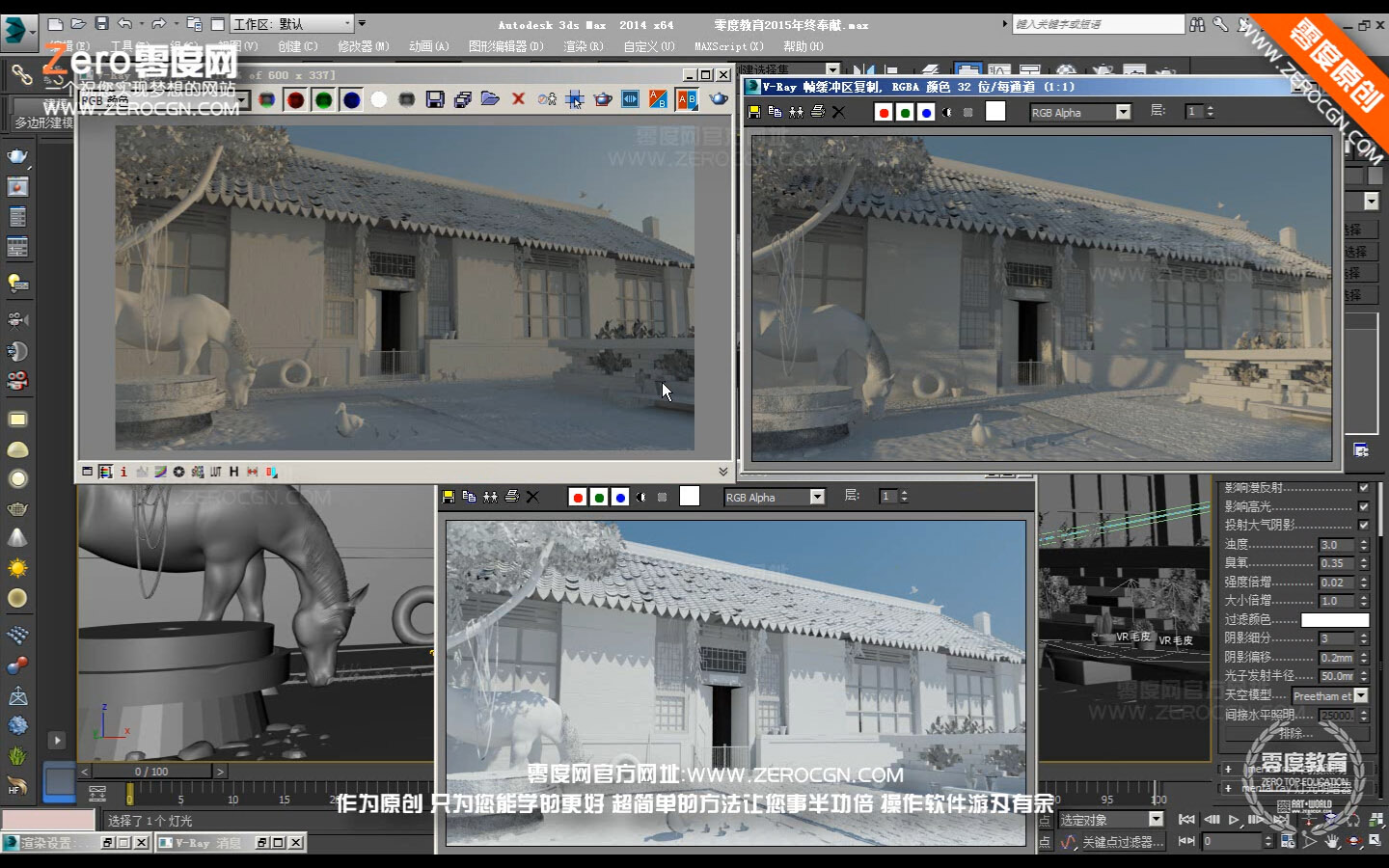The image size is (1389, 868).
Task: Click the cone icon in the left toolbar
Action: click(x=17, y=537)
